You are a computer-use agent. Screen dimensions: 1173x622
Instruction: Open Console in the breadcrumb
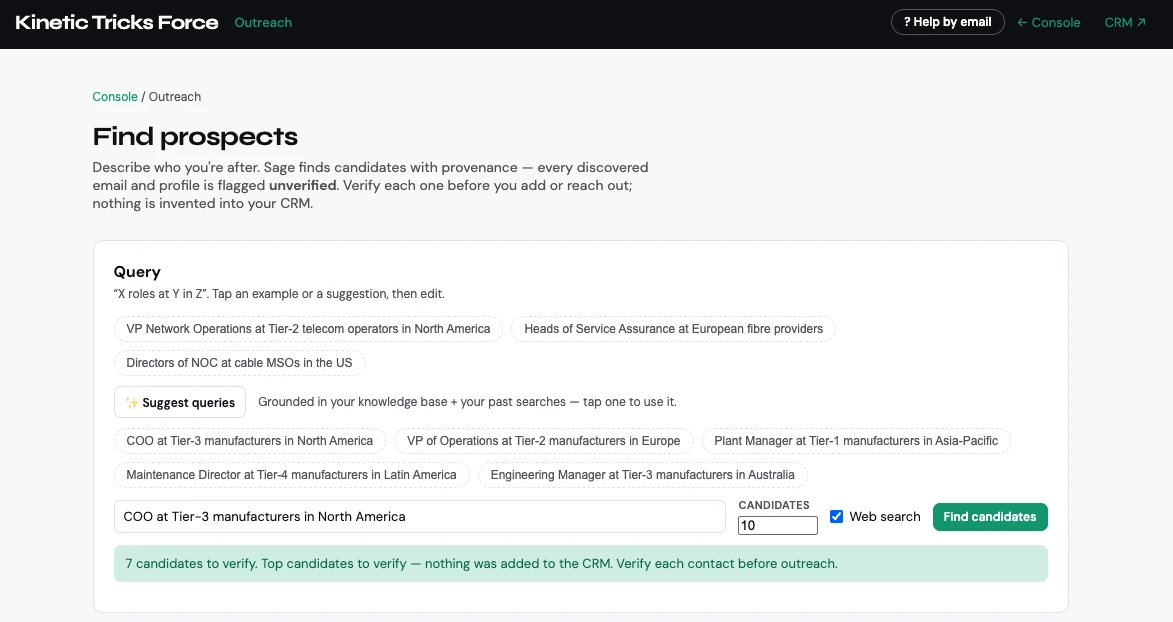114,97
